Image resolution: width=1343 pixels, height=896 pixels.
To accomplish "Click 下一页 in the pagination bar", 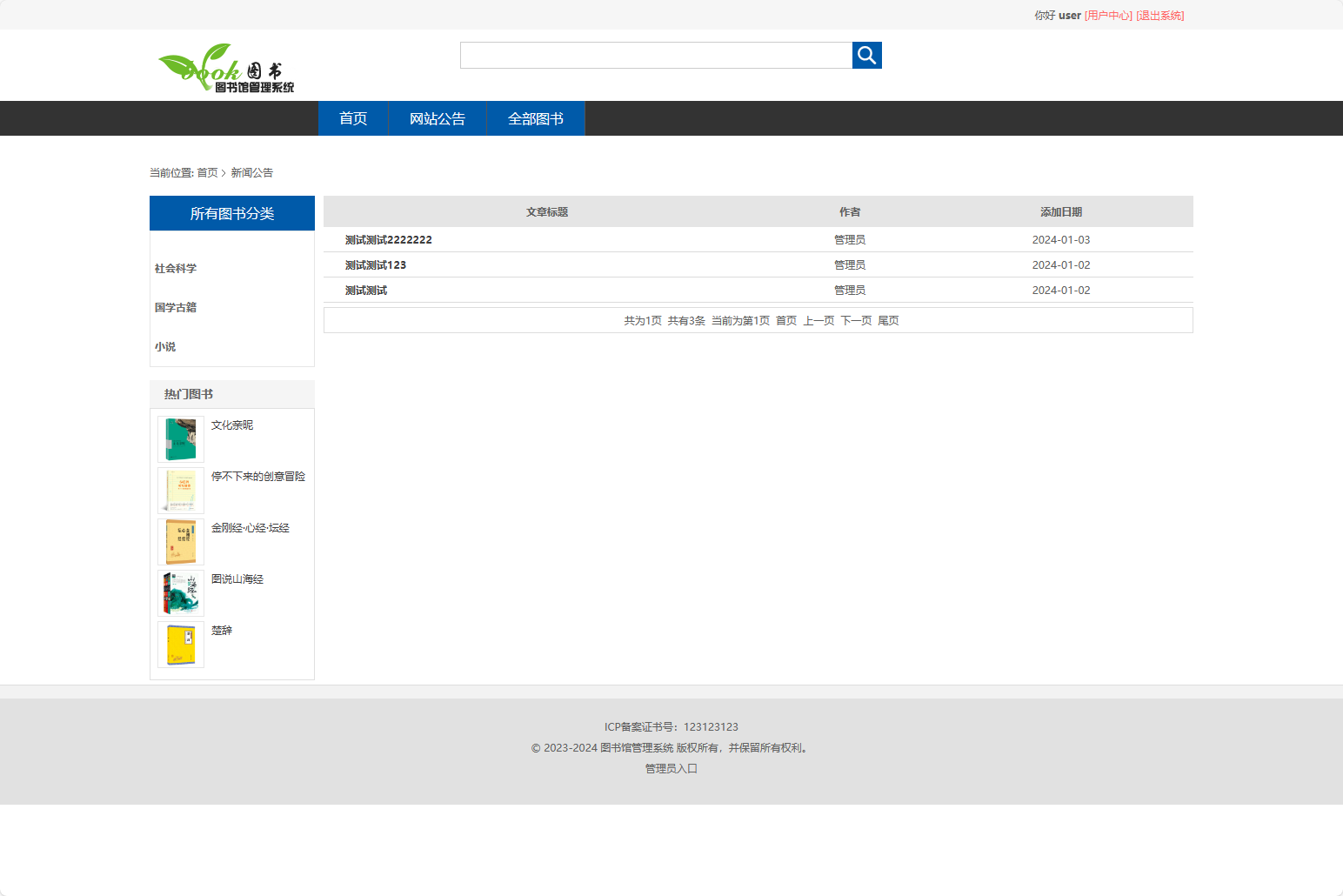I will coord(856,321).
